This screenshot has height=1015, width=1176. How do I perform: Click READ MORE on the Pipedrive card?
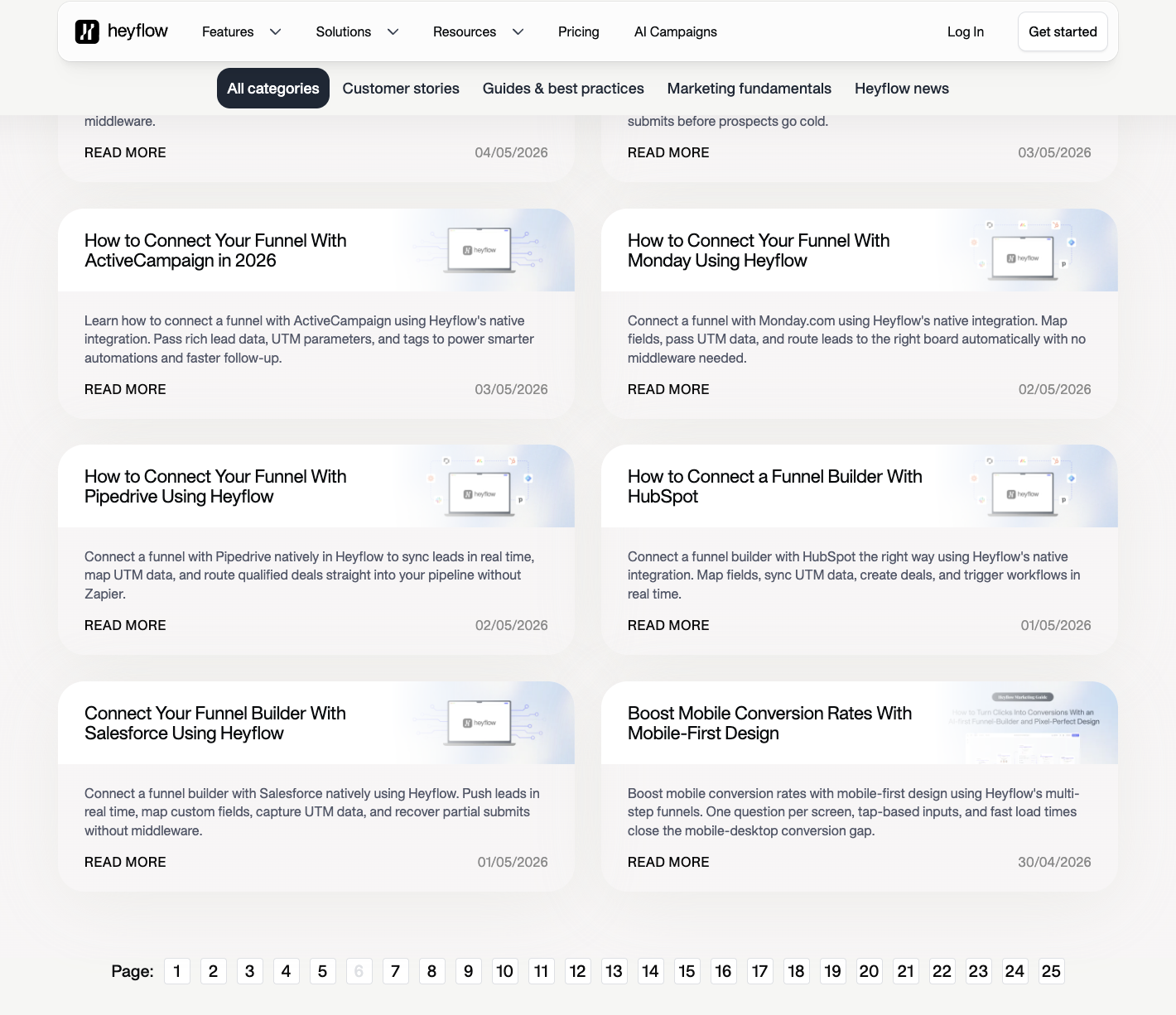pyautogui.click(x=125, y=625)
